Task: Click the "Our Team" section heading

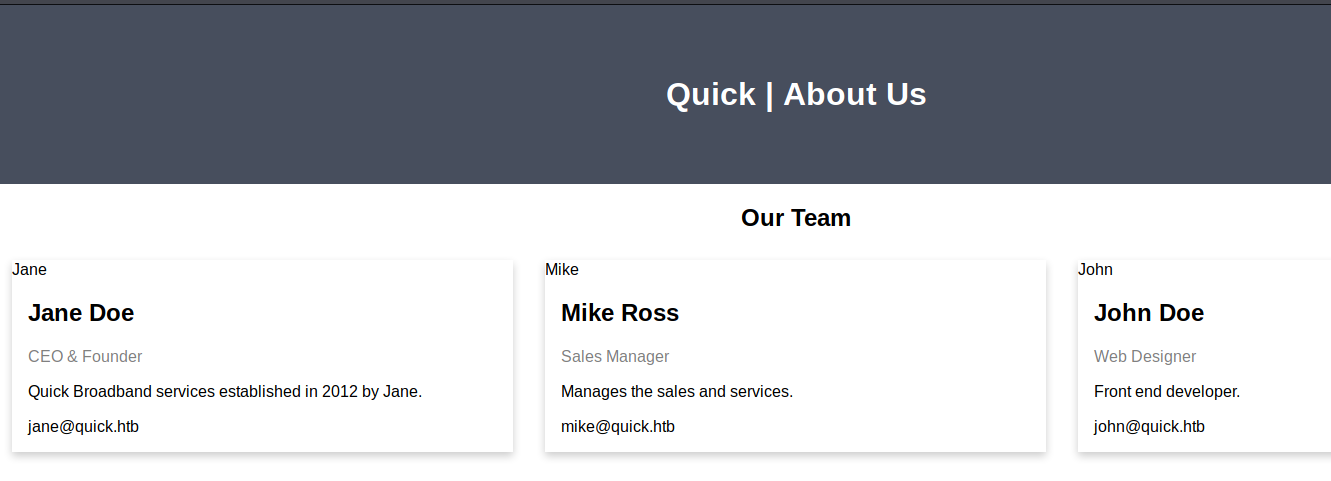Action: pos(796,218)
